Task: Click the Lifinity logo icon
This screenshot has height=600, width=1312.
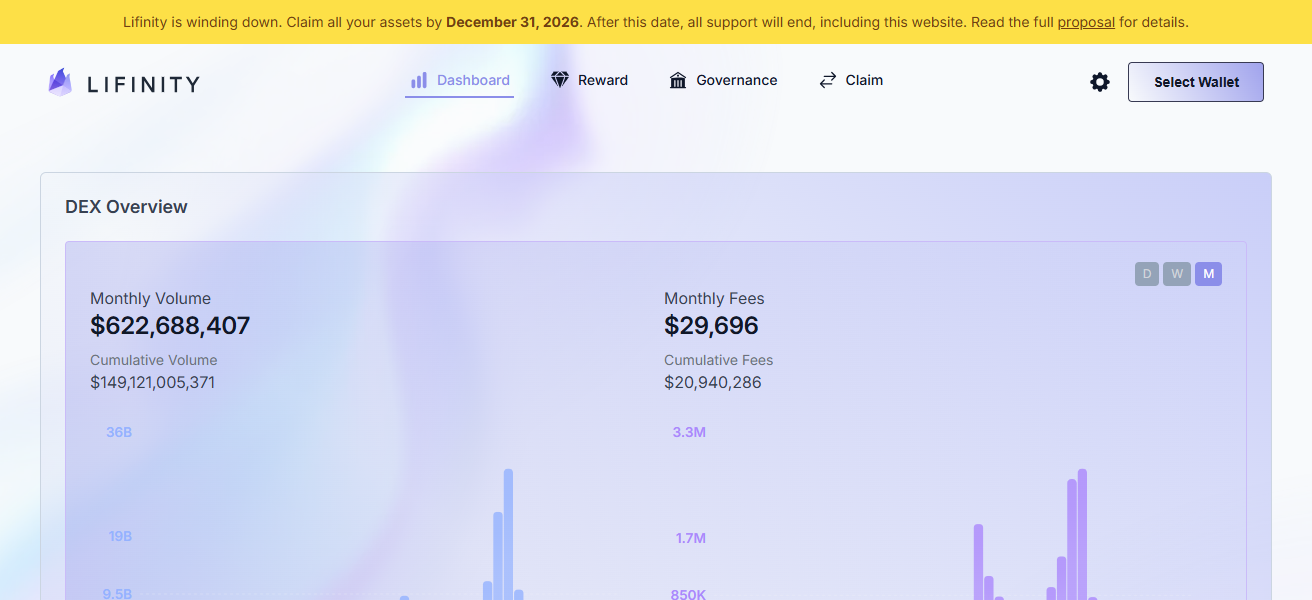Action: pyautogui.click(x=60, y=82)
